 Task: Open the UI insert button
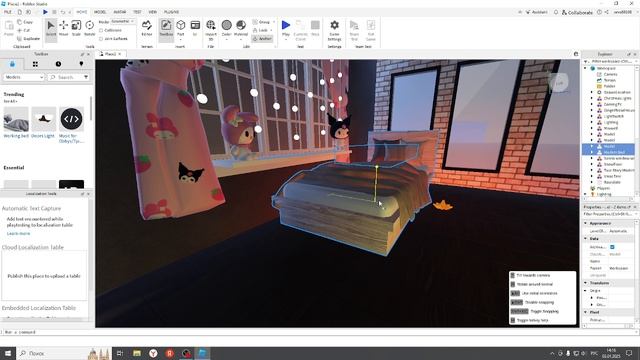pyautogui.click(x=195, y=28)
